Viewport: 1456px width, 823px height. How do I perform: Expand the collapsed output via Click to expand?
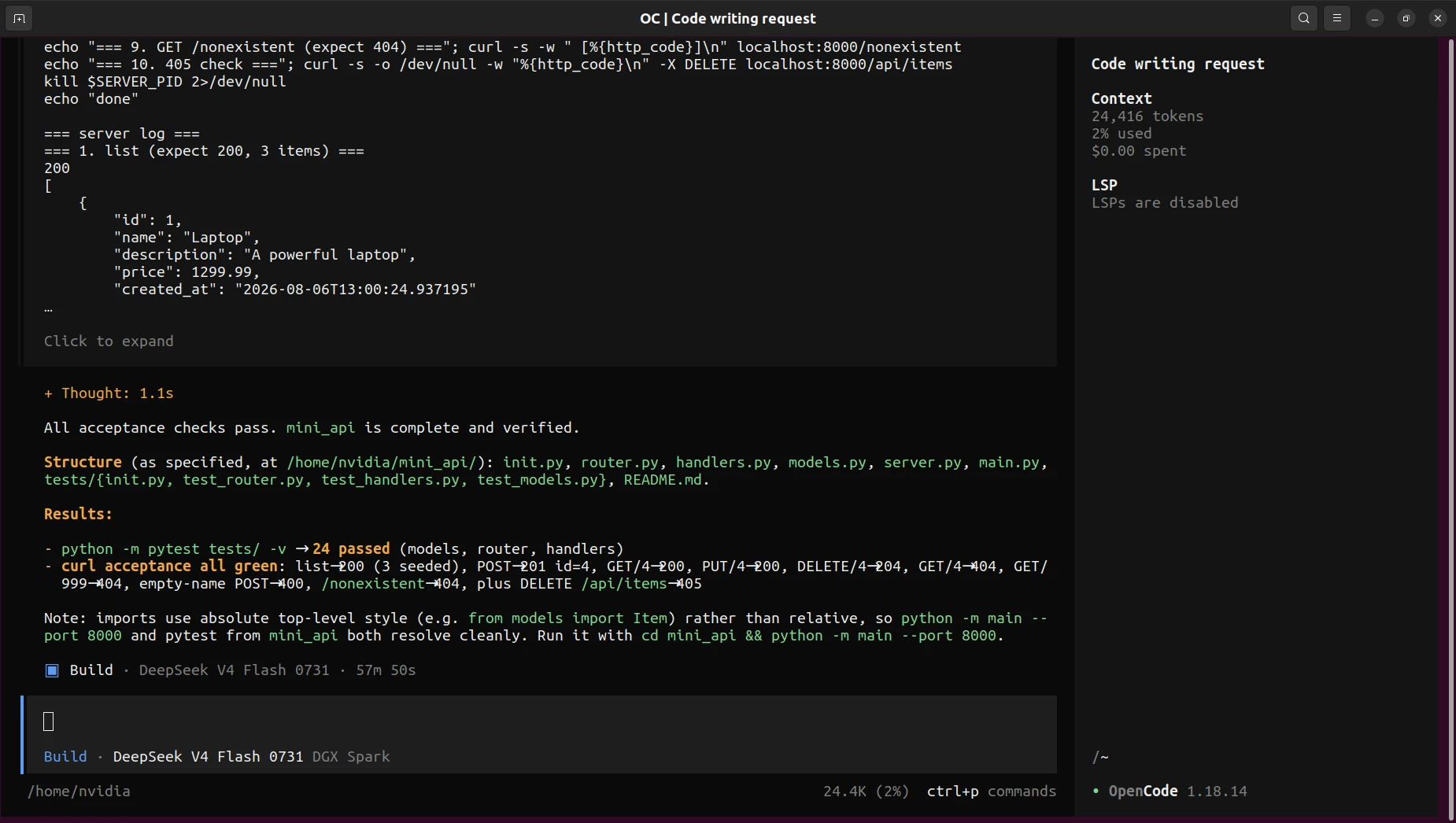109,341
